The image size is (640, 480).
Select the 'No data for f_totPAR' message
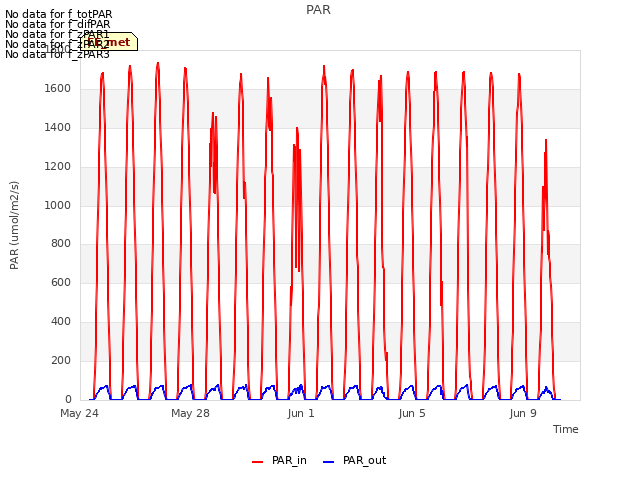(58, 14)
